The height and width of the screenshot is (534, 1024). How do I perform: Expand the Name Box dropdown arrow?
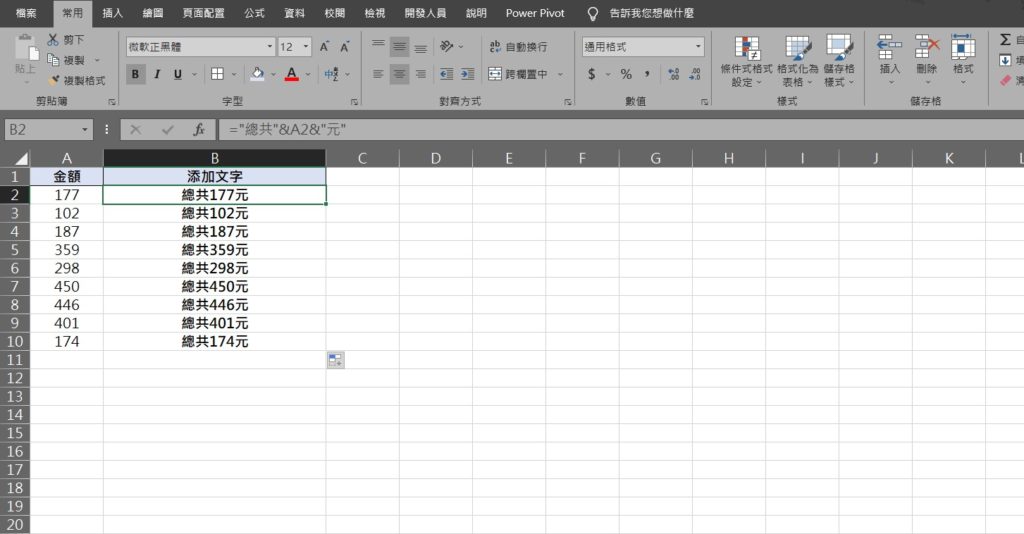[x=85, y=129]
